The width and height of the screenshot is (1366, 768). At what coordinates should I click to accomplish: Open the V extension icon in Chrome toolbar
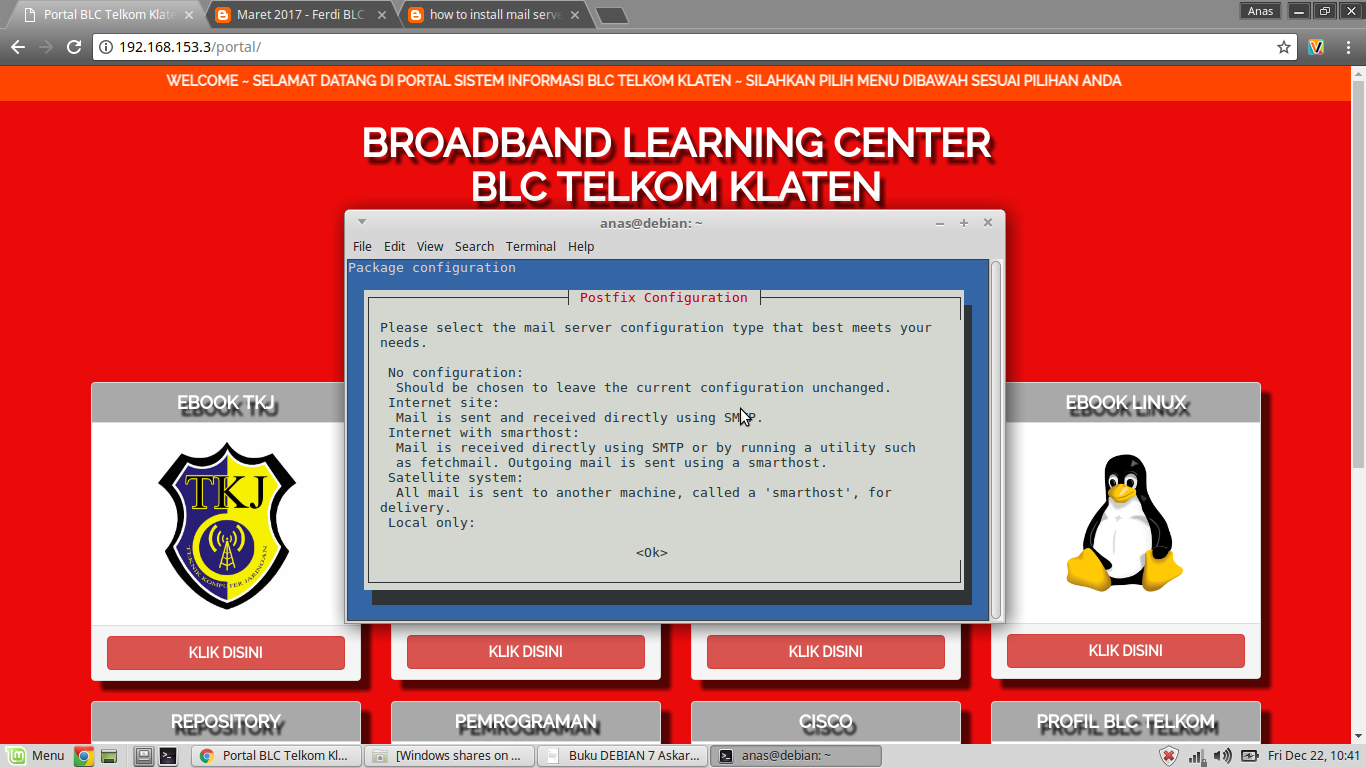(1316, 47)
